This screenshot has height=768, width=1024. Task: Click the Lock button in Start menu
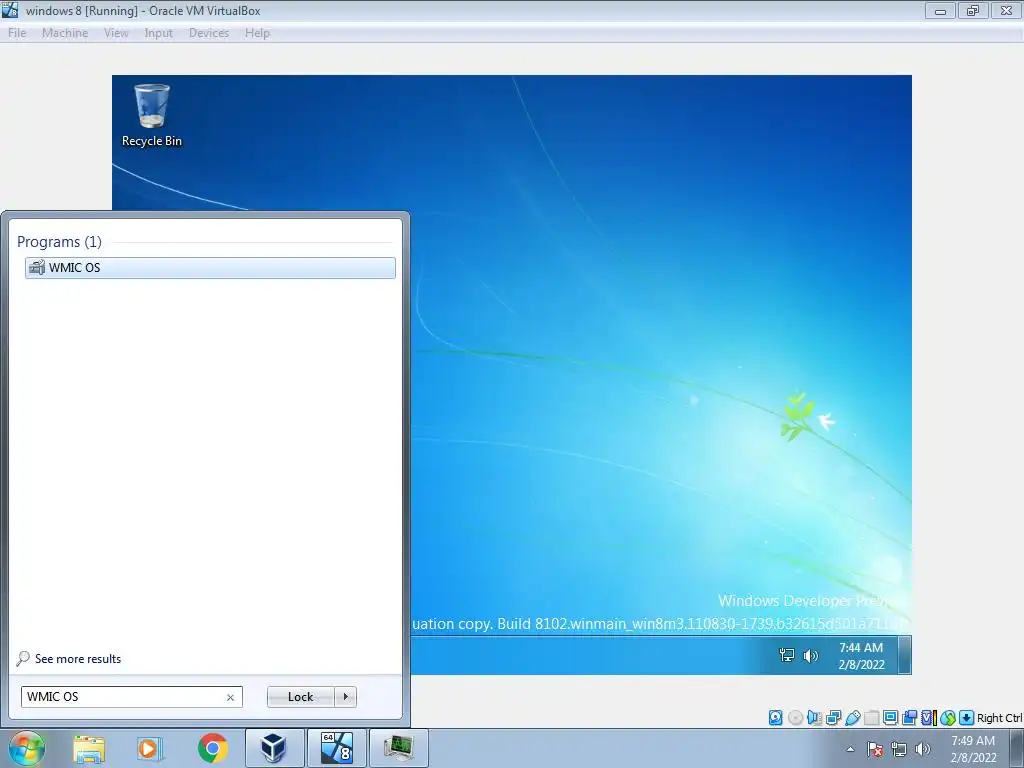tap(300, 697)
